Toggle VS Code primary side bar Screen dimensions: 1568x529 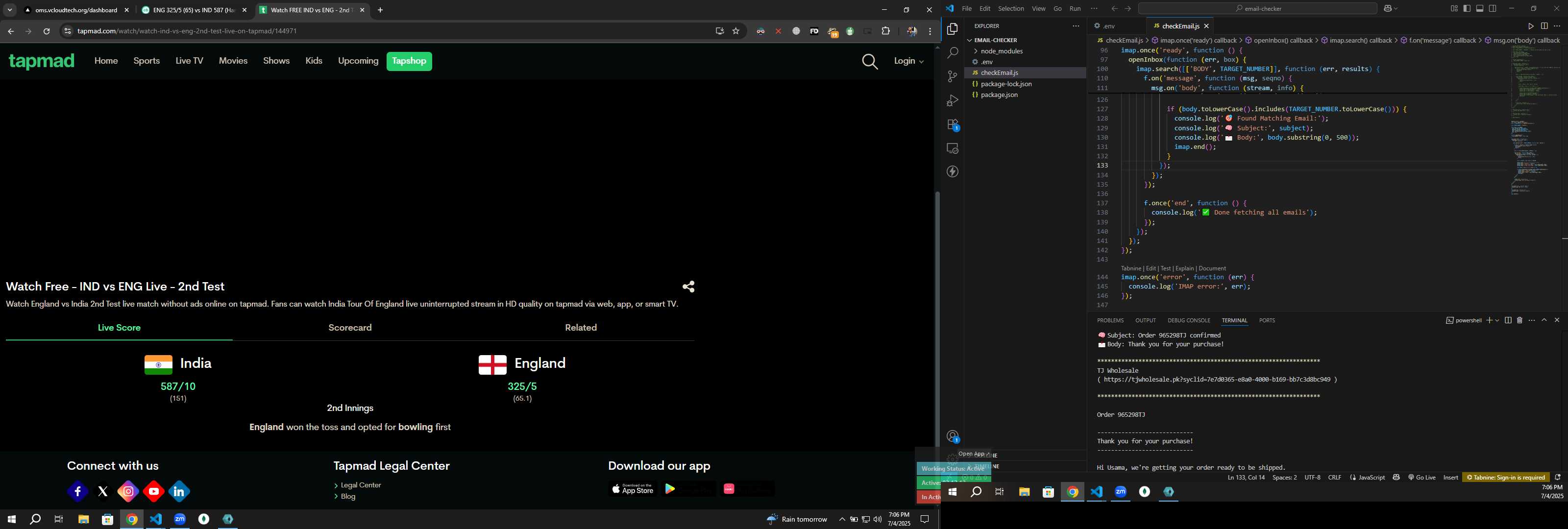pos(1467,8)
